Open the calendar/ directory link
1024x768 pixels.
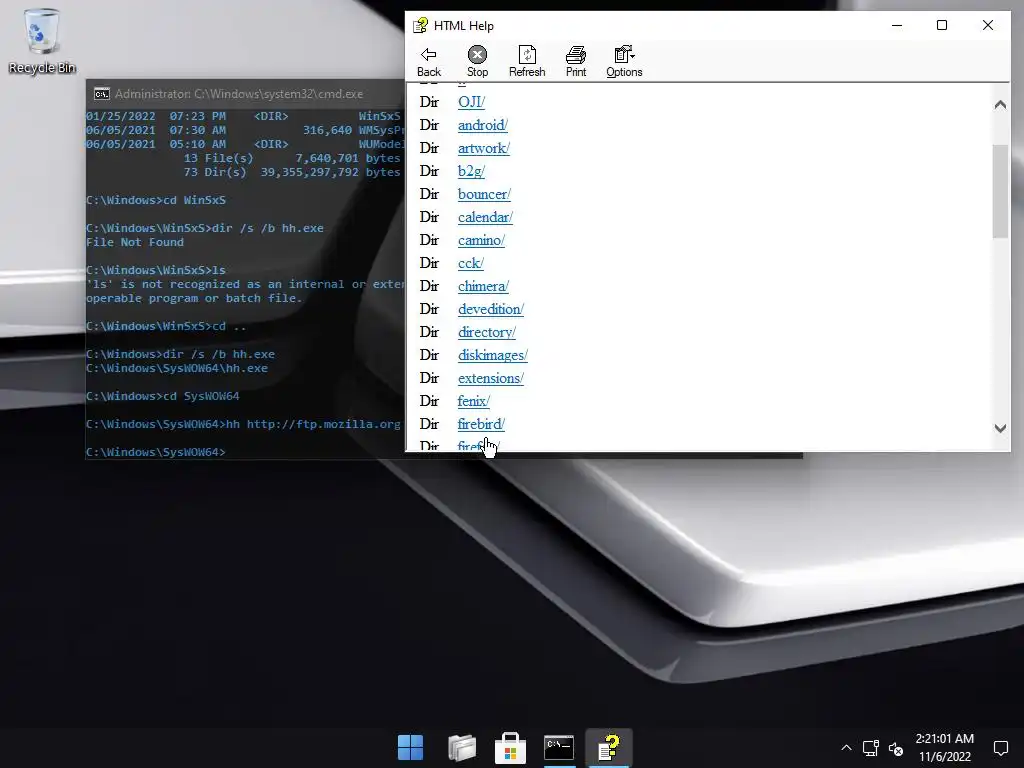tap(485, 217)
